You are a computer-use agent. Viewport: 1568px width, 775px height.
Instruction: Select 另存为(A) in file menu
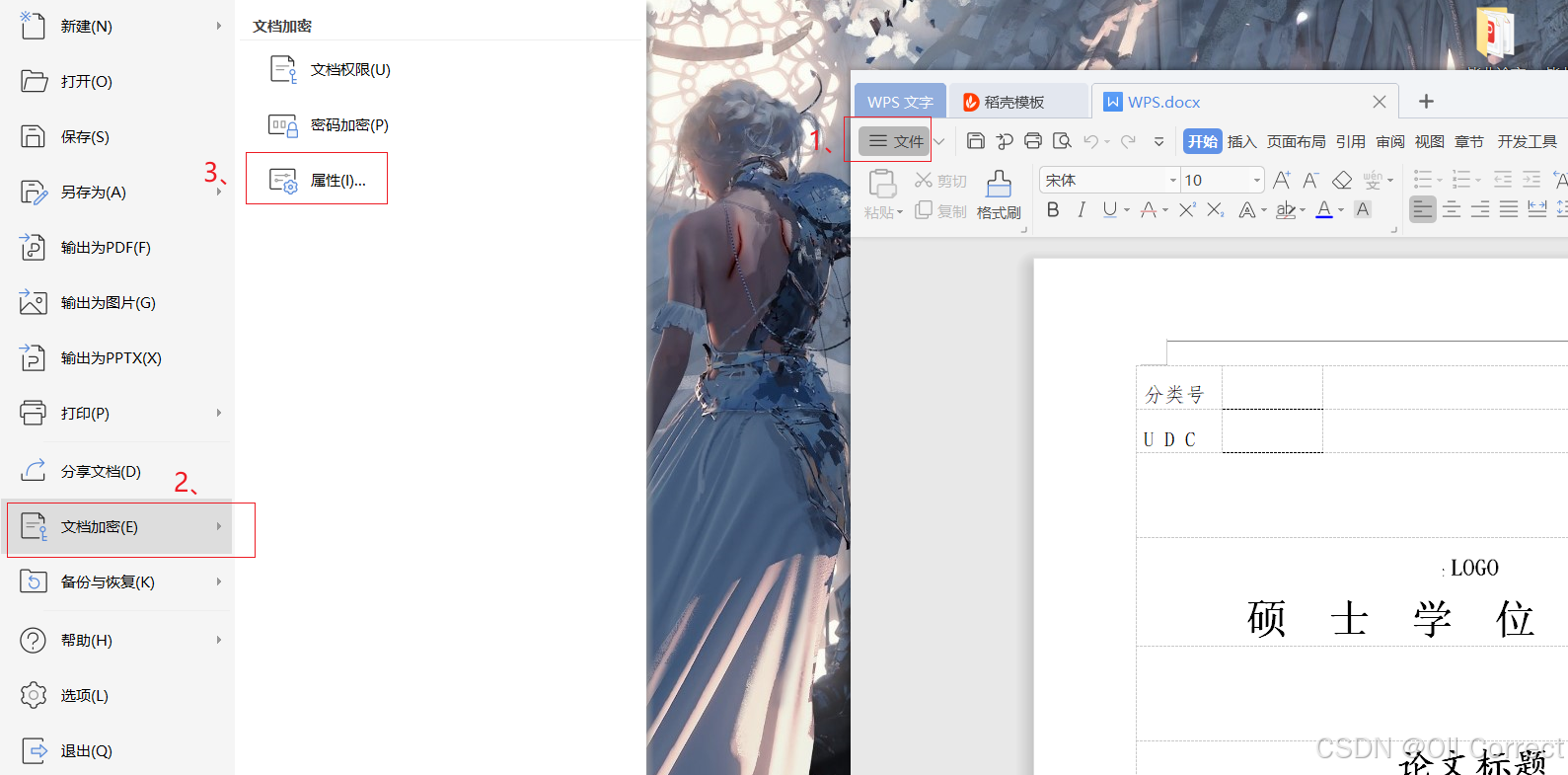coord(117,192)
